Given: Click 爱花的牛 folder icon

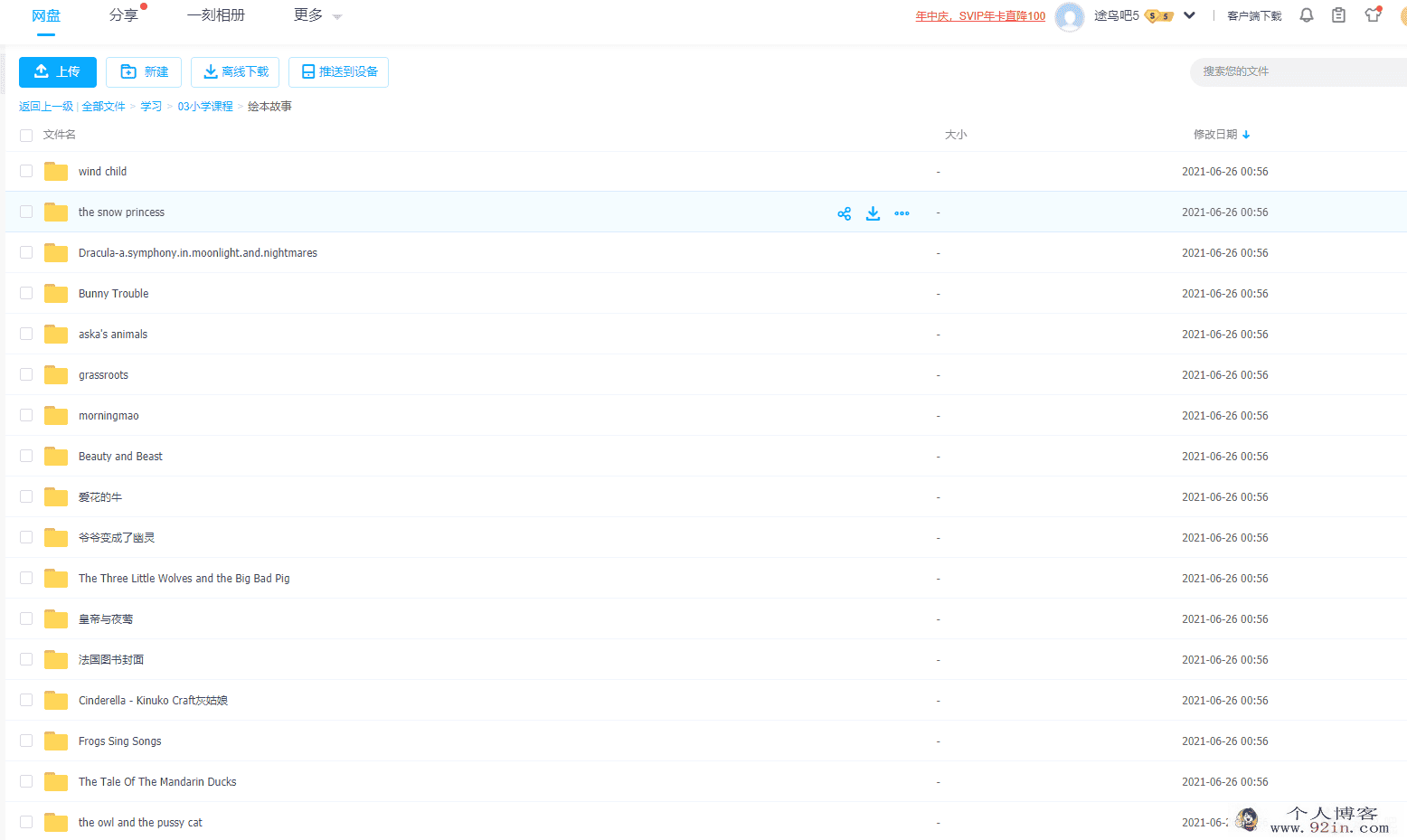Looking at the screenshot, I should pyautogui.click(x=56, y=496).
